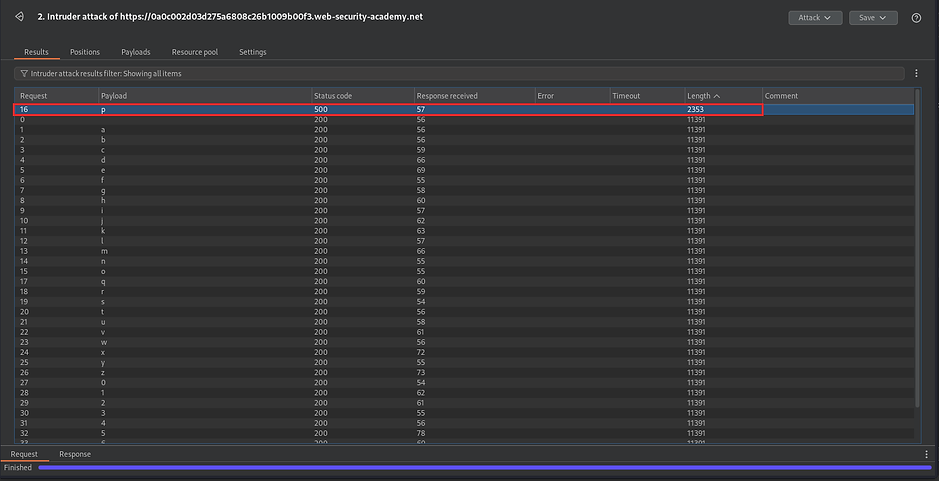Select request 25 row with payload y
939x481 pixels.
[465, 362]
